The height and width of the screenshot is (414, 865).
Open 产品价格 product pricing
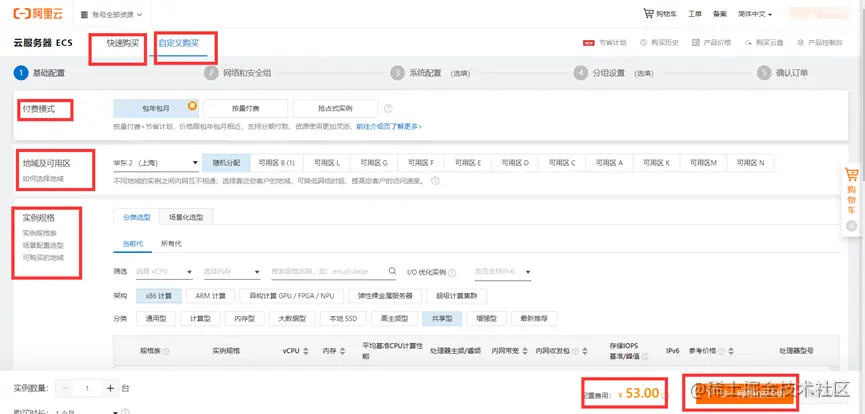(712, 43)
